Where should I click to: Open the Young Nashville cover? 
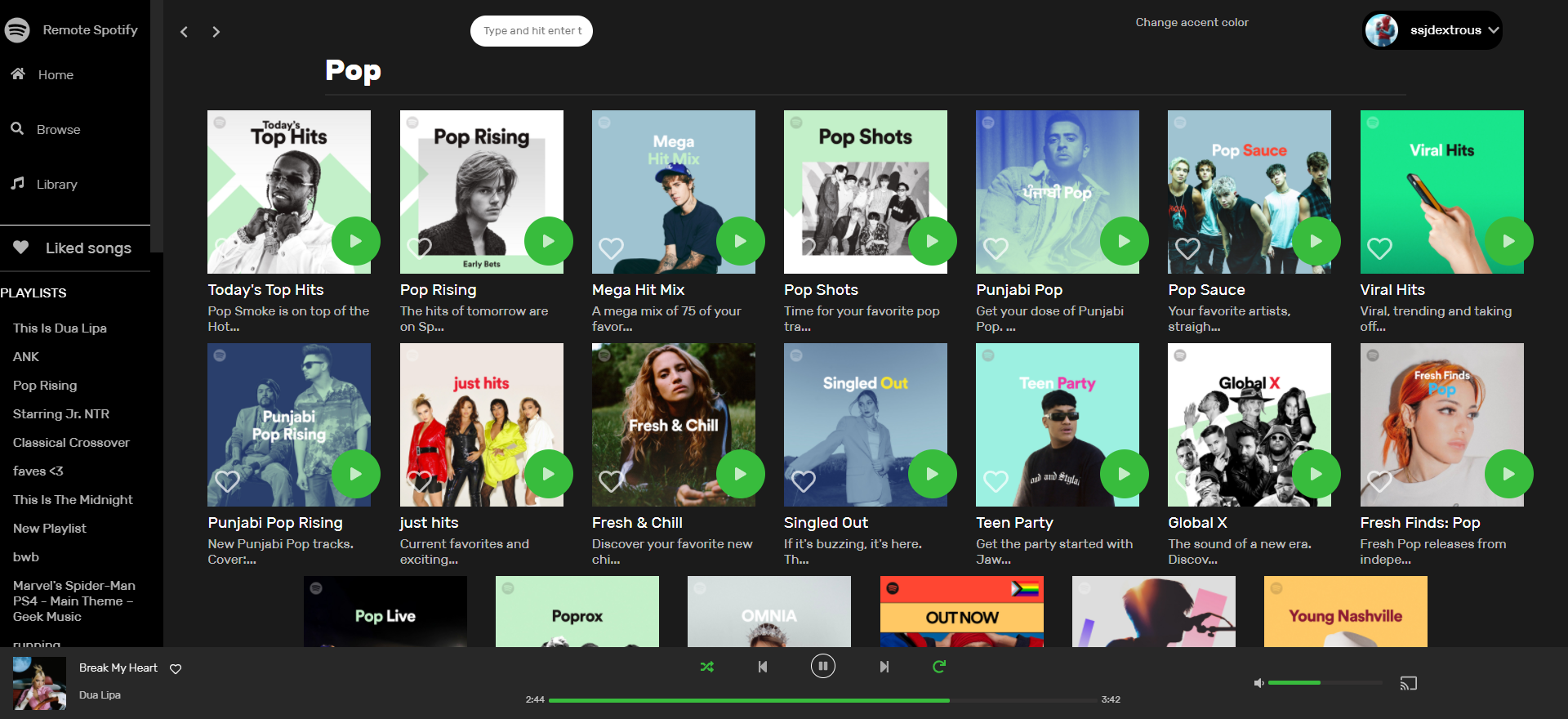tap(1346, 611)
